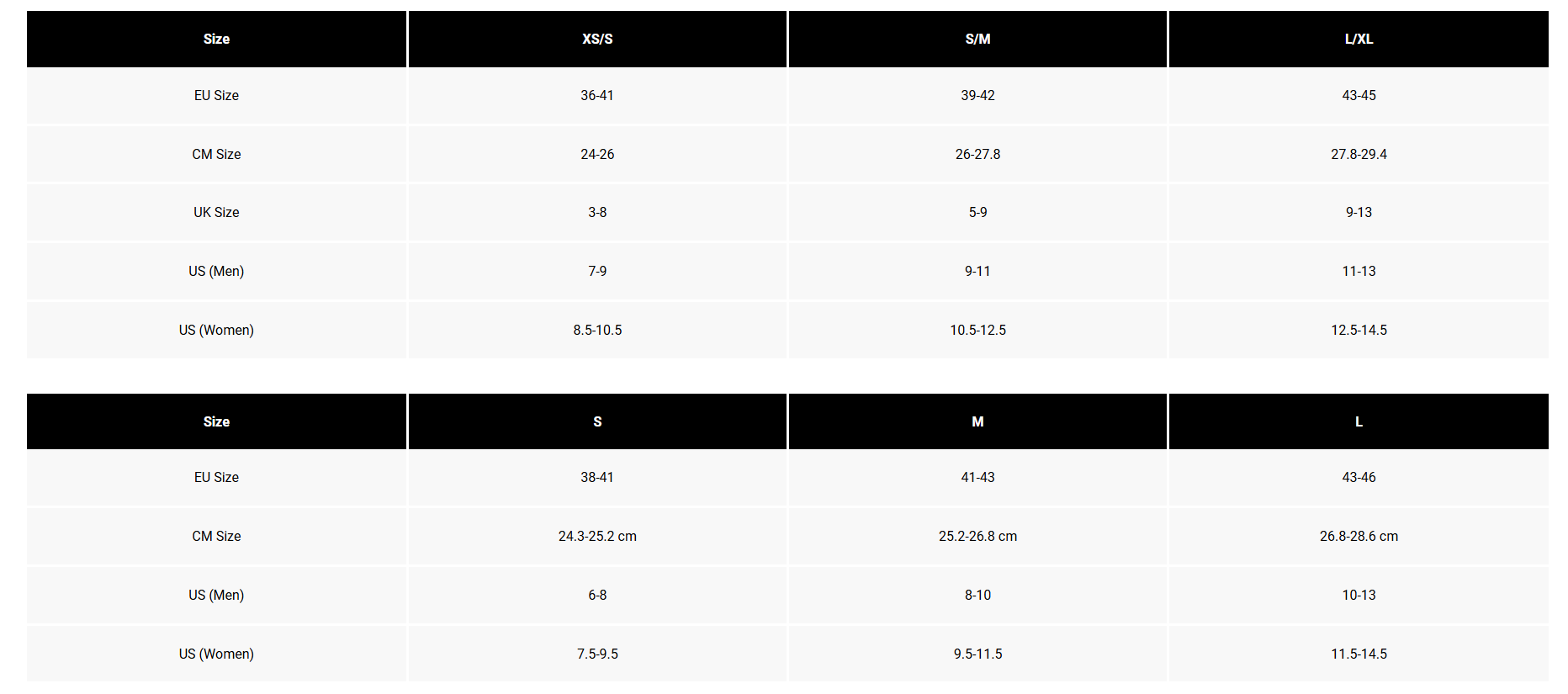The width and height of the screenshot is (1568, 694).
Task: Select the 24.3-25.2 cm cell
Action: point(597,536)
